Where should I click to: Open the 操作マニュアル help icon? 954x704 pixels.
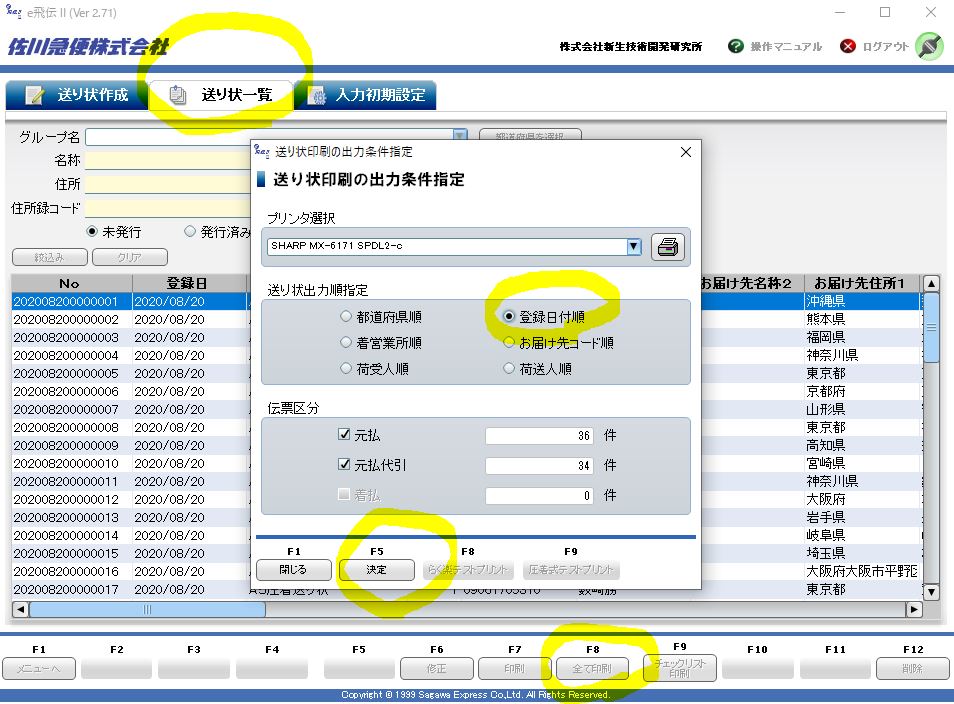pos(736,46)
